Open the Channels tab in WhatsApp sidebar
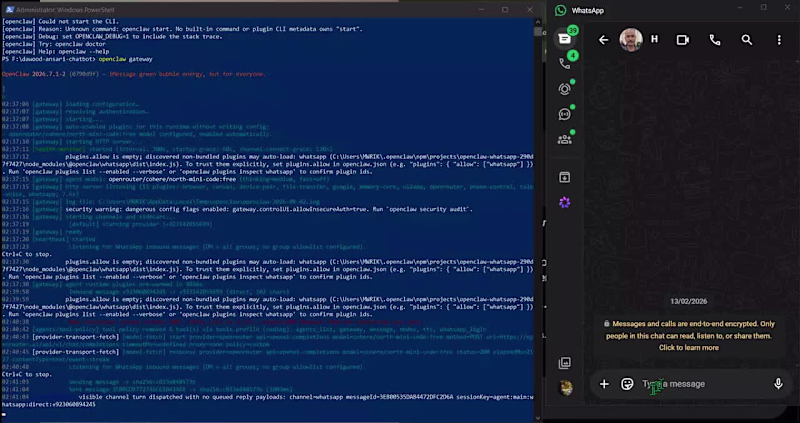Image resolution: width=800 pixels, height=423 pixels. 565,114
